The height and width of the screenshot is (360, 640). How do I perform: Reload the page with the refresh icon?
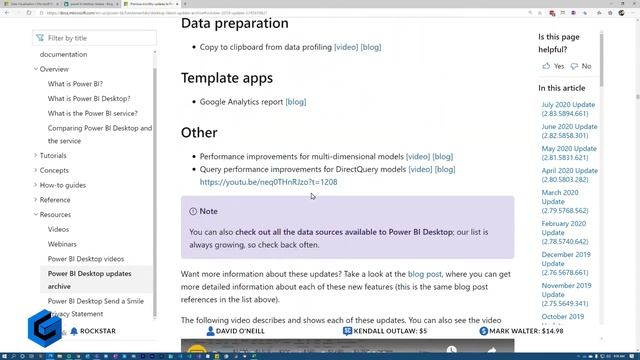[29, 13]
